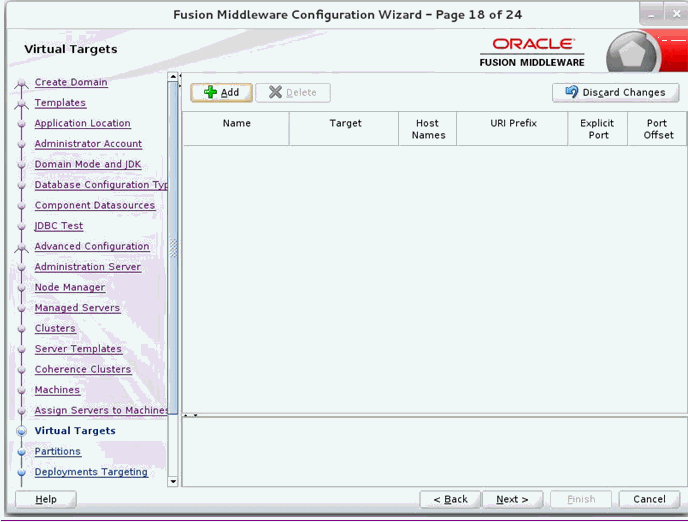This screenshot has width=688, height=522.
Task: Open Clusters step link
Action: pos(55,329)
